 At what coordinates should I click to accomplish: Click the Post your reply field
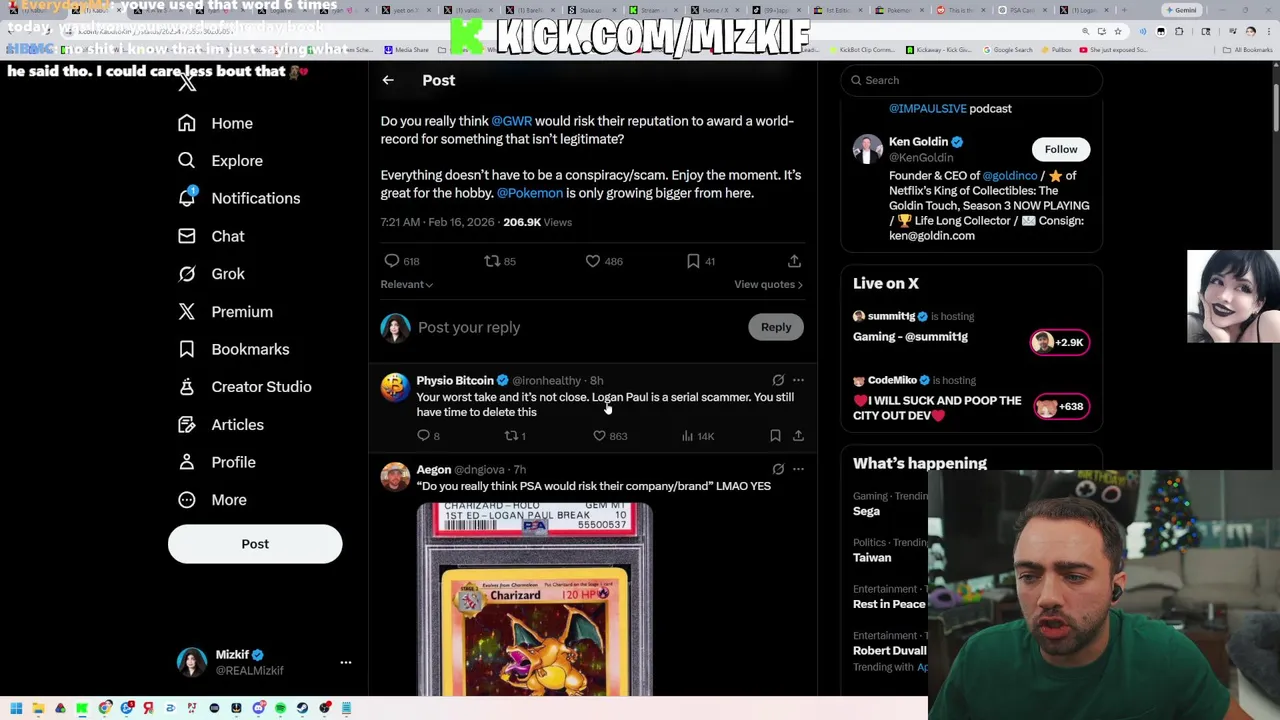tap(575, 327)
